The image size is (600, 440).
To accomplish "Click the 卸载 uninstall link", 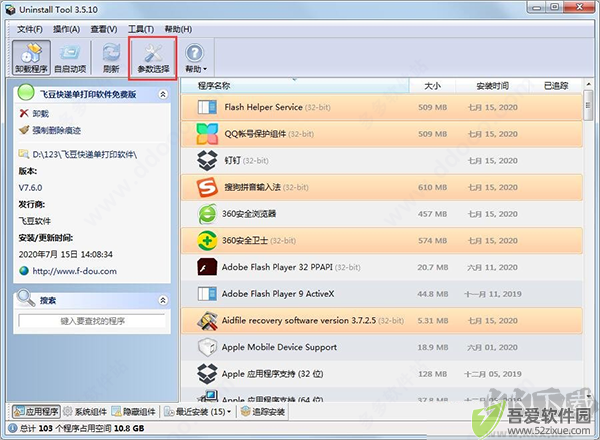I will [x=41, y=114].
